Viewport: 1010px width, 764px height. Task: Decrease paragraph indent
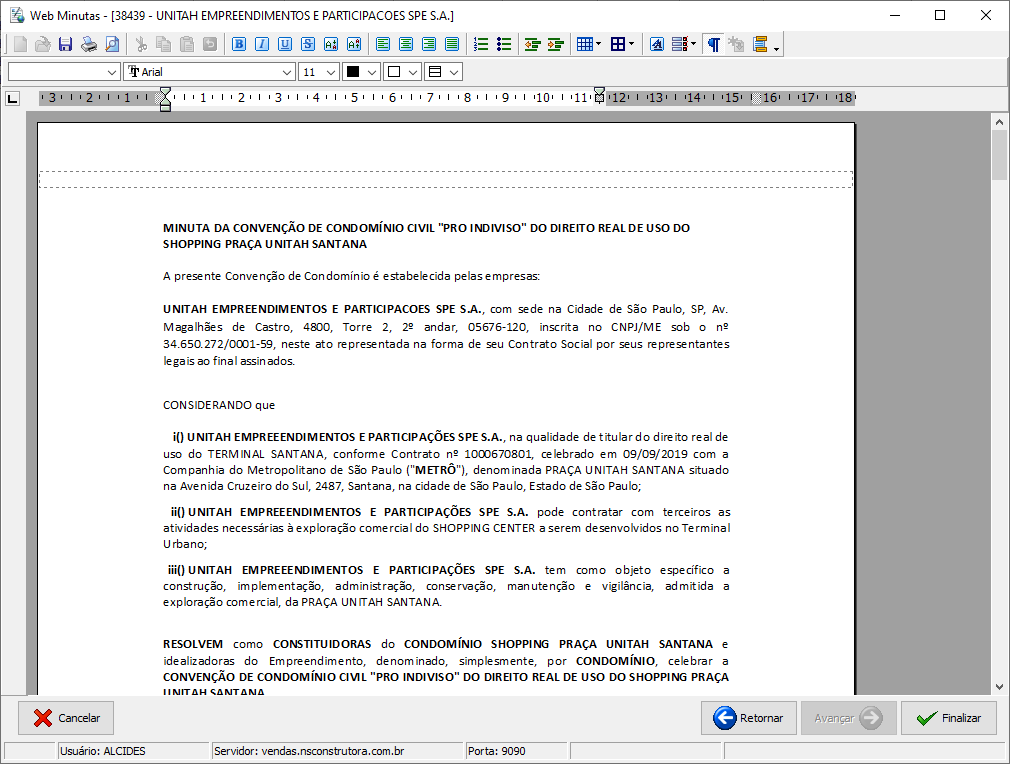(x=532, y=44)
